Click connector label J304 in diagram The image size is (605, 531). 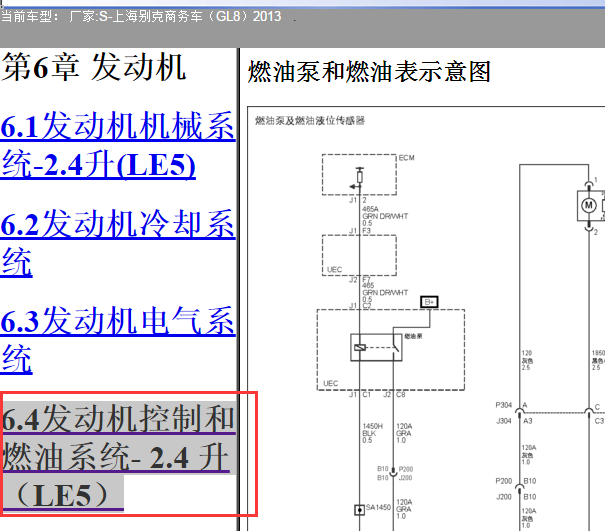pyautogui.click(x=504, y=421)
